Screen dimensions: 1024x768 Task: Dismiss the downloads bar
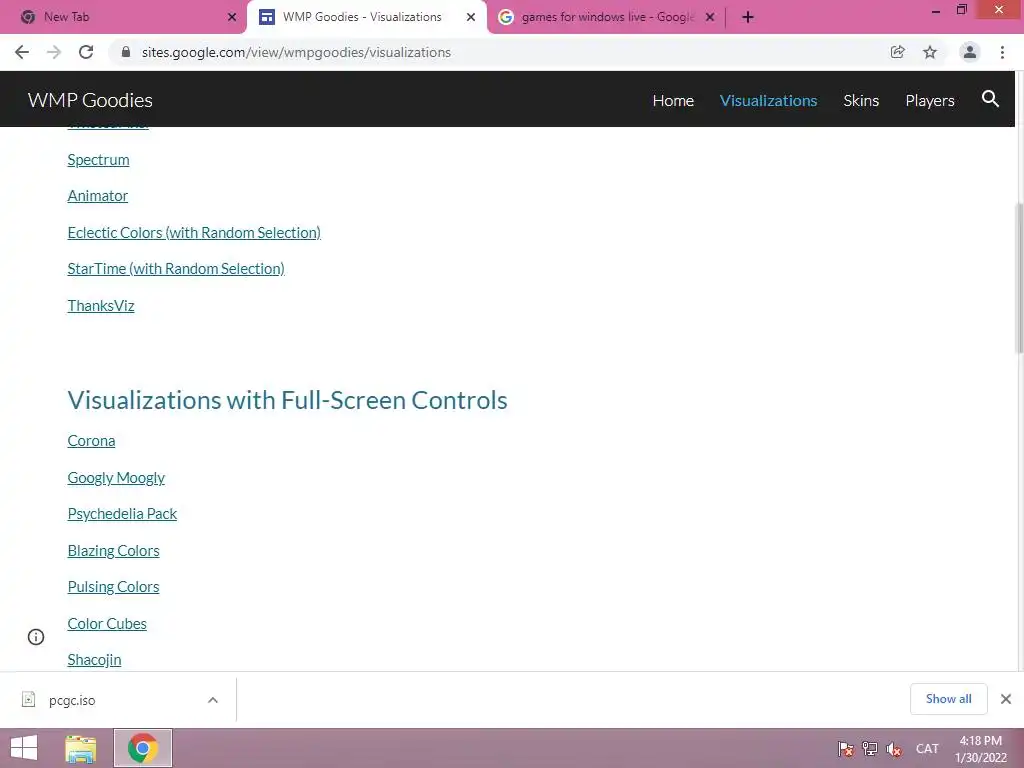(x=1006, y=699)
